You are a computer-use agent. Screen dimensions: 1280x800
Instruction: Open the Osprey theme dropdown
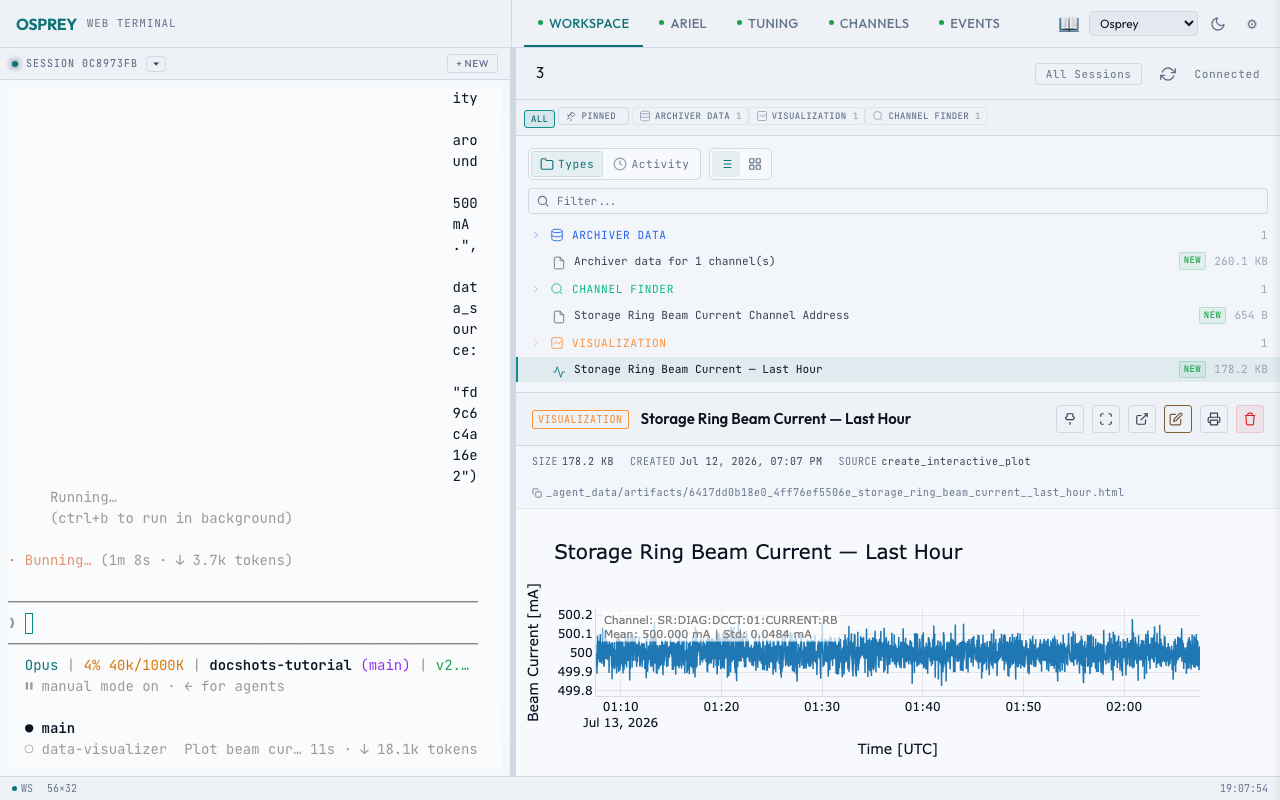[1143, 24]
